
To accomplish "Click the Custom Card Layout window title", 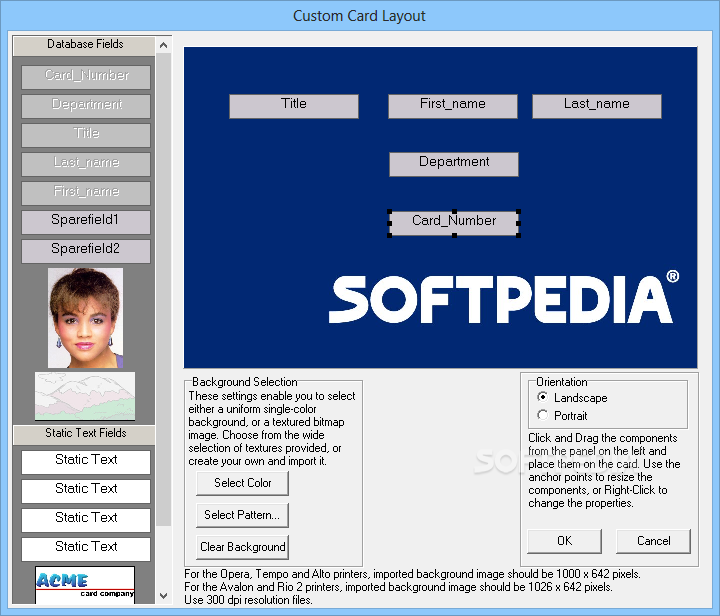I will [x=359, y=16].
